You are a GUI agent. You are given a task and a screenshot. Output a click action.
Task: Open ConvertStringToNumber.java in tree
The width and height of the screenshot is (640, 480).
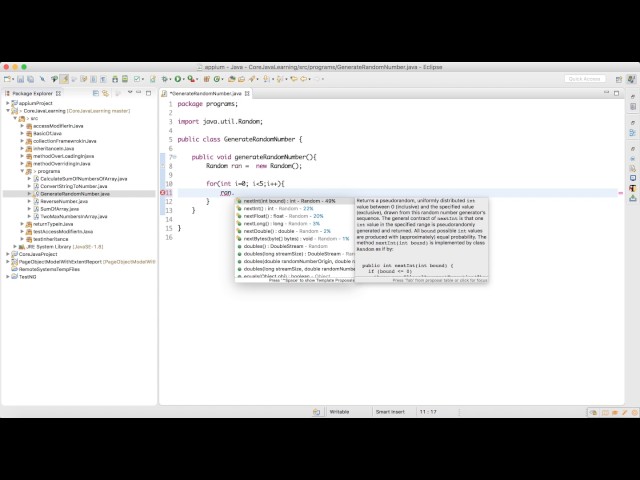click(x=73, y=186)
